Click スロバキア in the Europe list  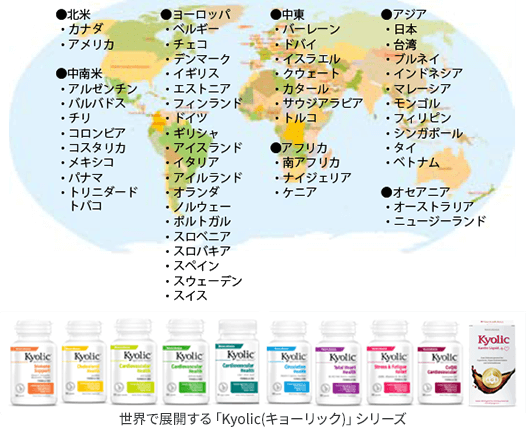202,251
